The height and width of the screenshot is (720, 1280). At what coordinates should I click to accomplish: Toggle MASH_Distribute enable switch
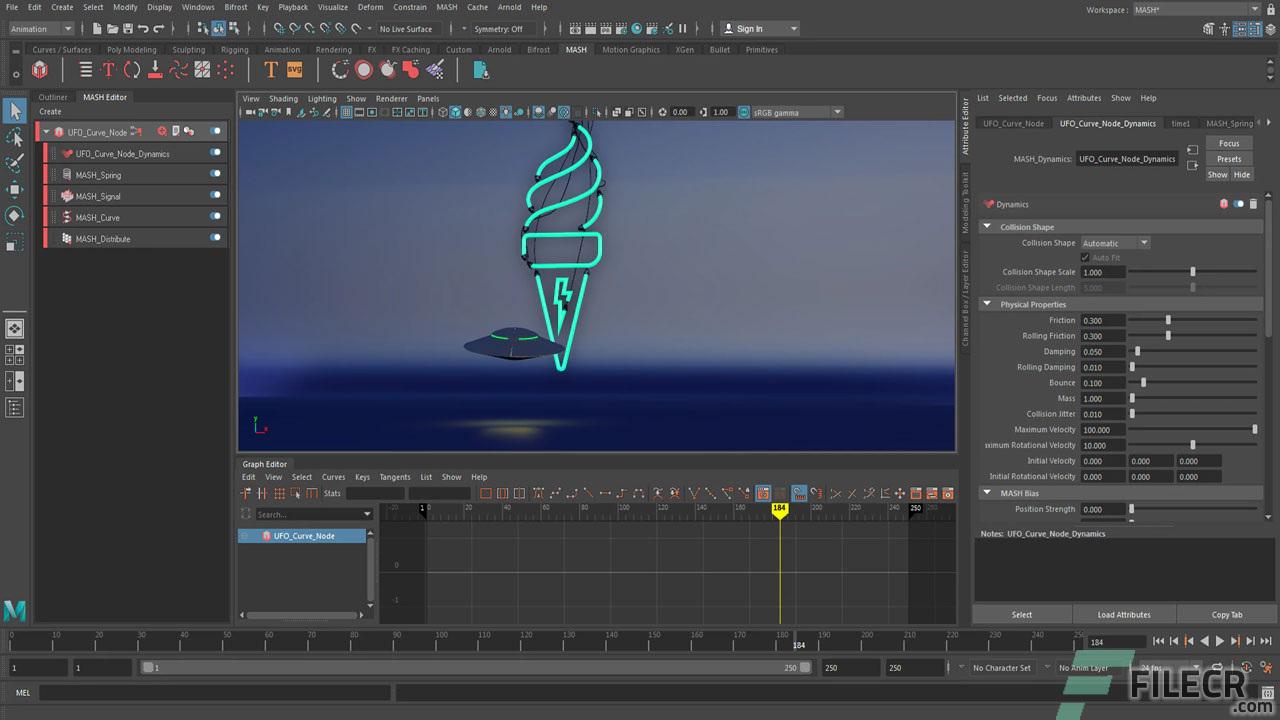coord(215,238)
